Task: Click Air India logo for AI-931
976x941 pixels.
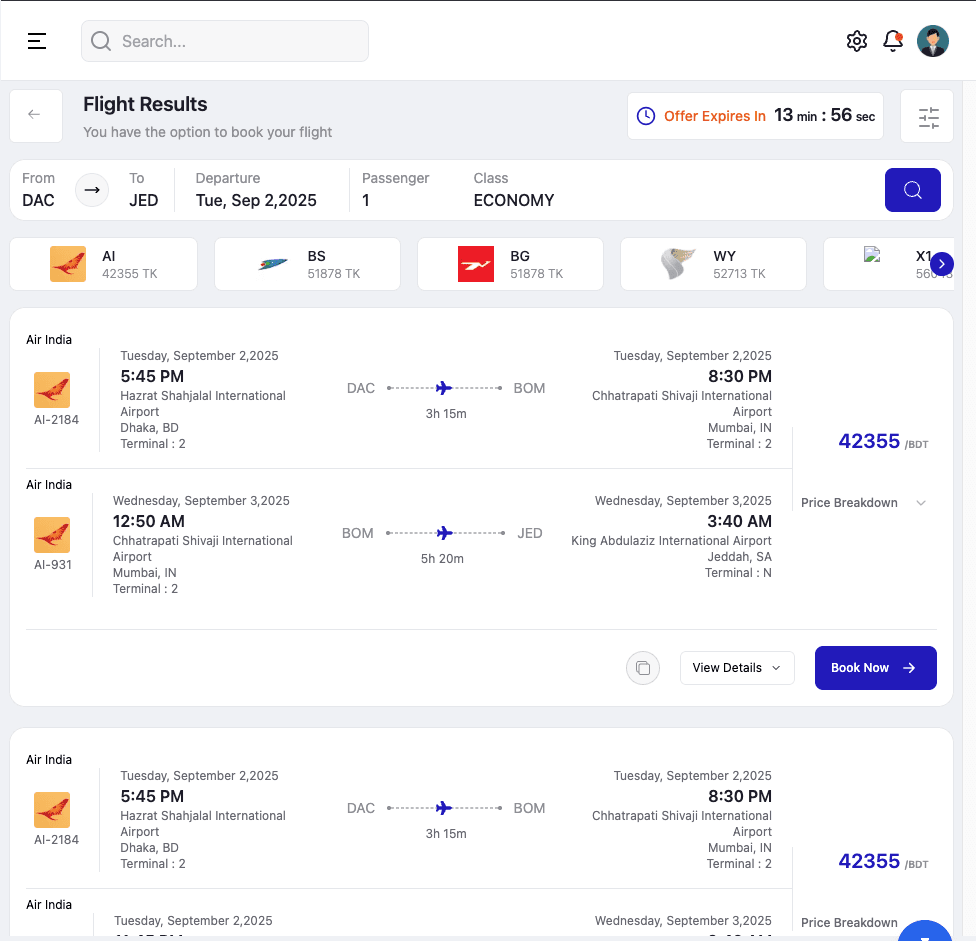Action: pos(52,535)
